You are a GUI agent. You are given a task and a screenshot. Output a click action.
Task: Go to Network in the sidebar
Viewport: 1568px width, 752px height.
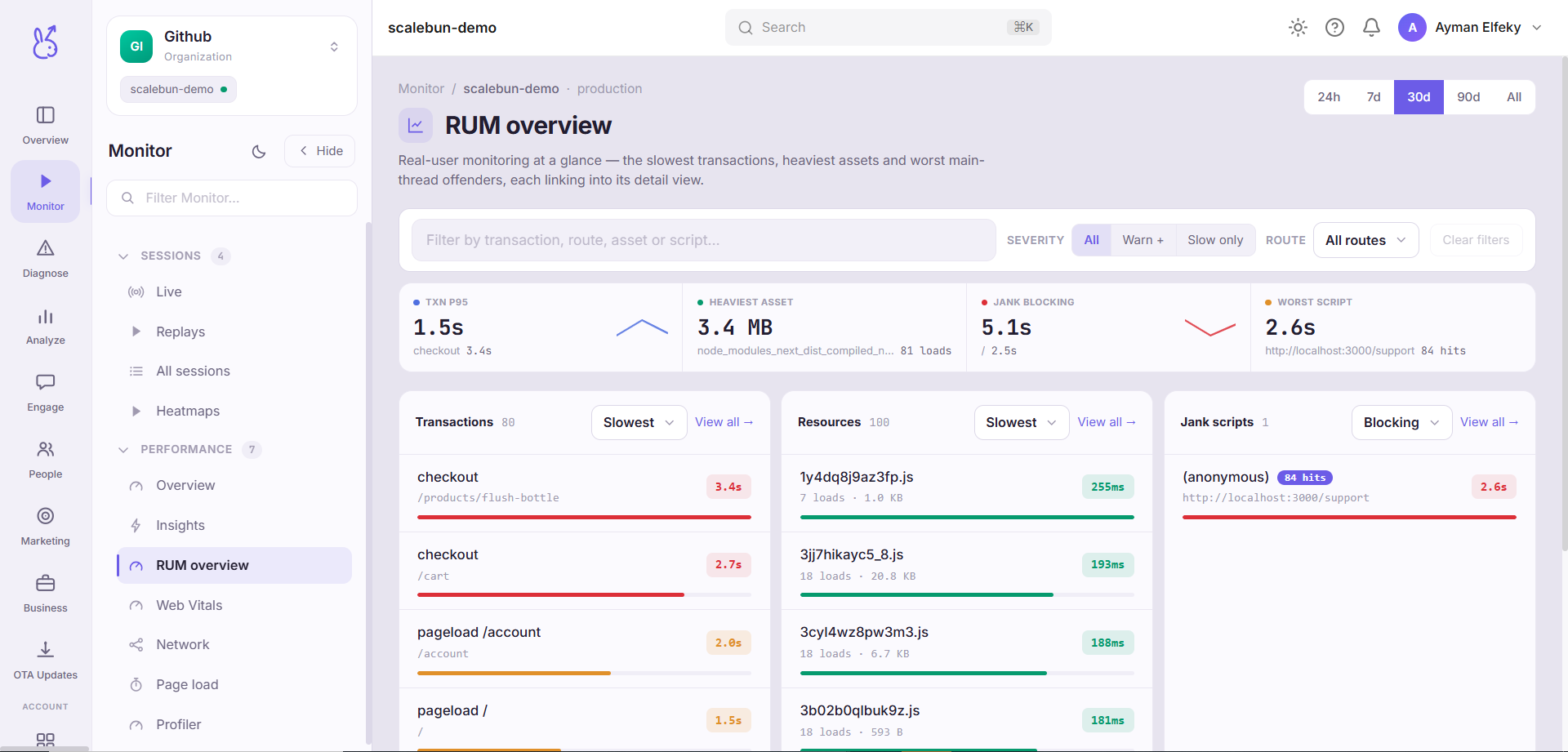pos(234,644)
